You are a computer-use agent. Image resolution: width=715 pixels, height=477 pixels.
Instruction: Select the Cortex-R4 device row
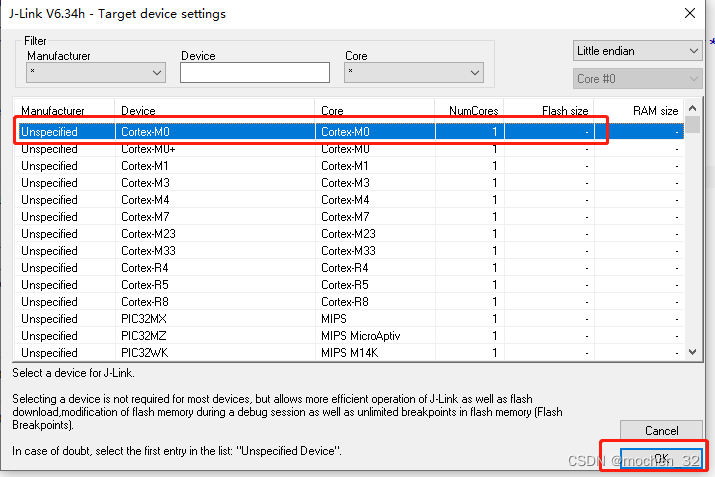coord(350,268)
